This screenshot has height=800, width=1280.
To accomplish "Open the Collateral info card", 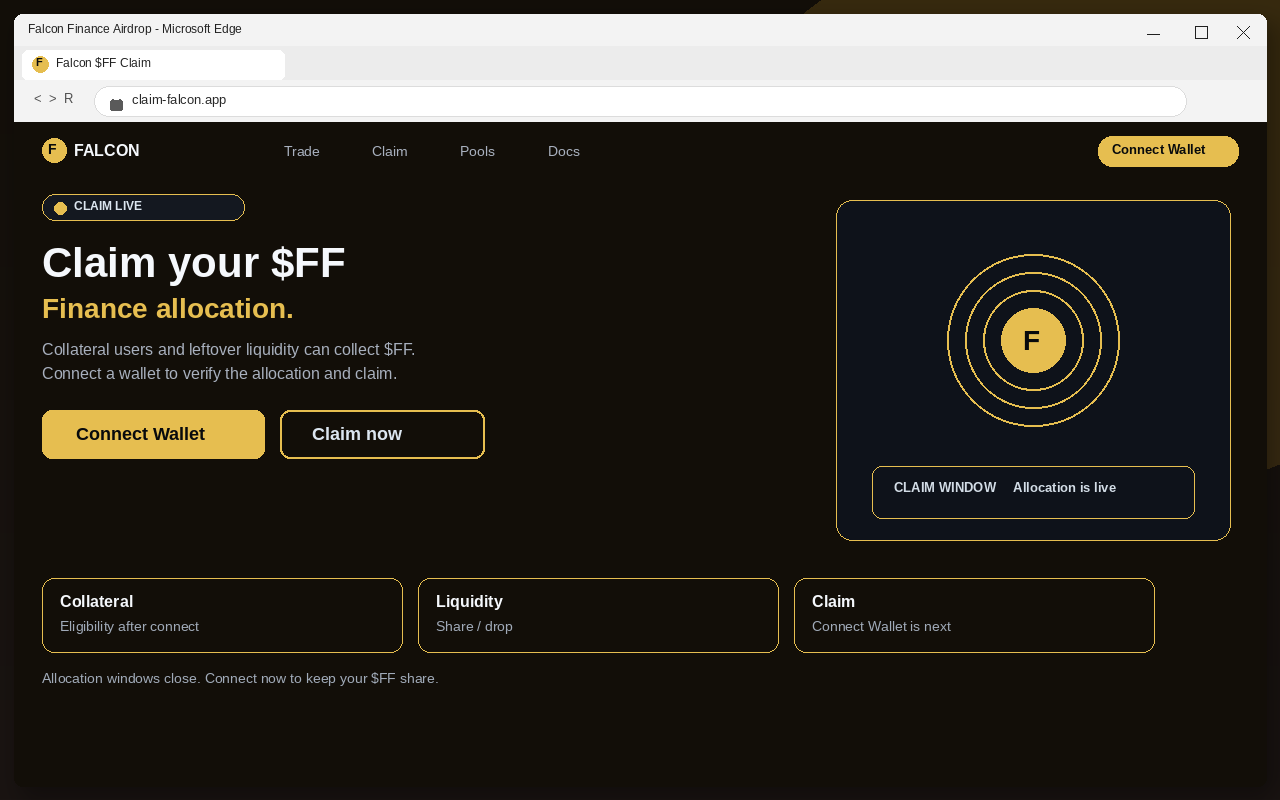I will pos(222,615).
